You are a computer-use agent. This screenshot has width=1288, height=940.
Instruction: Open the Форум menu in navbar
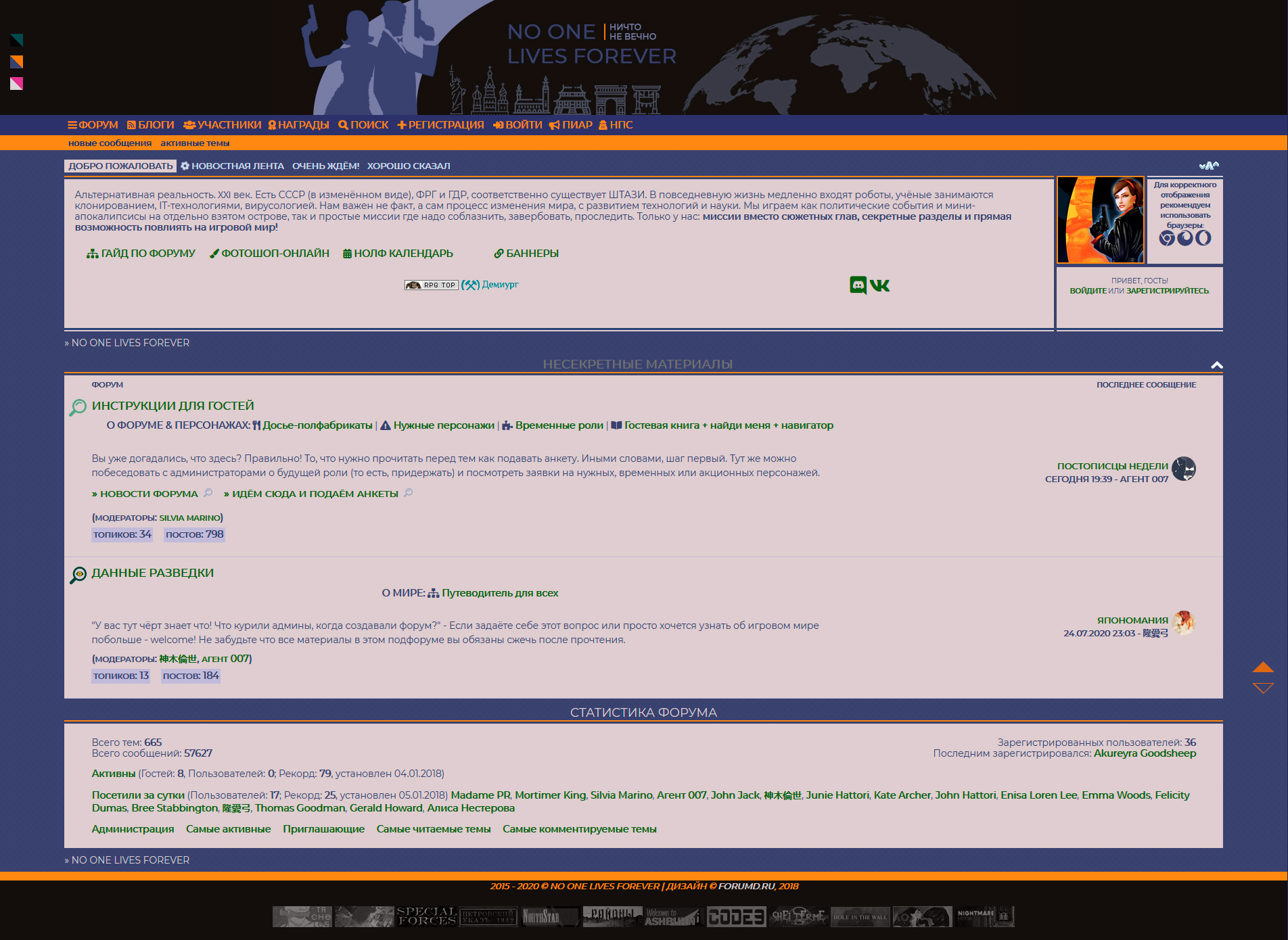pyautogui.click(x=93, y=125)
